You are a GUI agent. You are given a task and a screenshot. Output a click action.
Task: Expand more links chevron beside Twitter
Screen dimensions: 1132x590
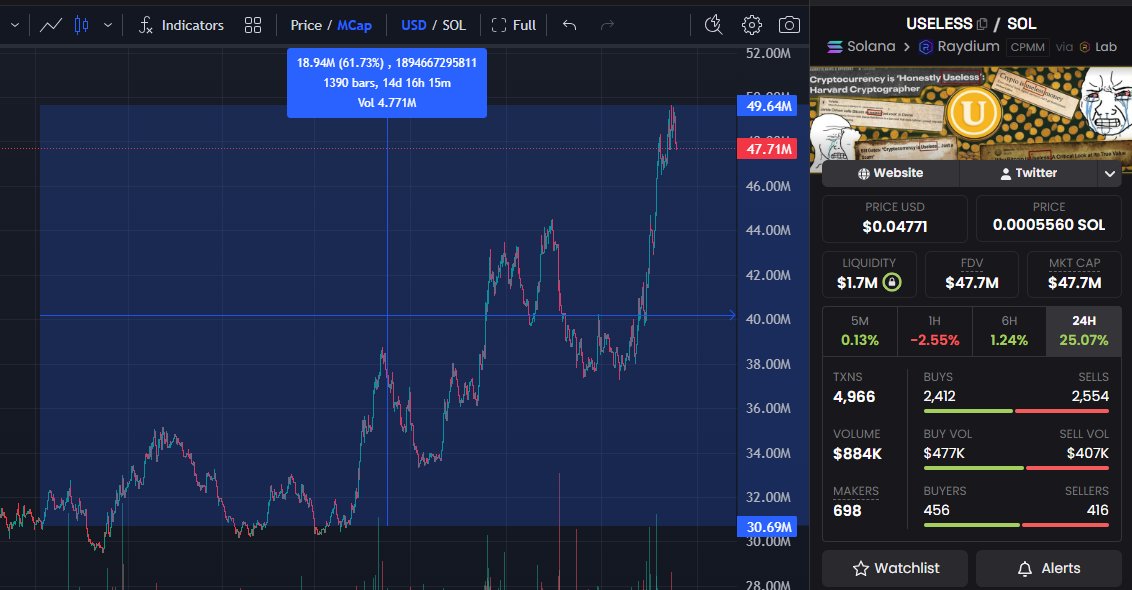(1108, 173)
